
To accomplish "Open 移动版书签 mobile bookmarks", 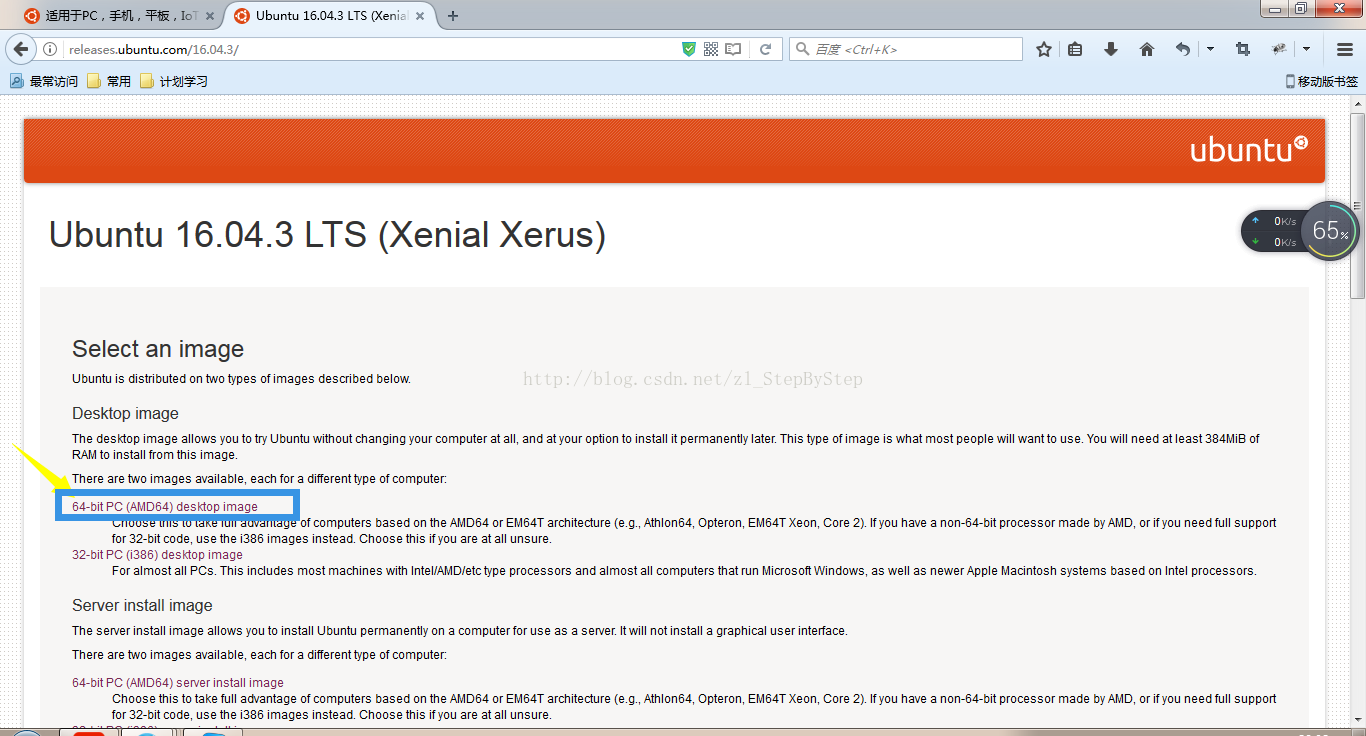I will click(x=1321, y=81).
